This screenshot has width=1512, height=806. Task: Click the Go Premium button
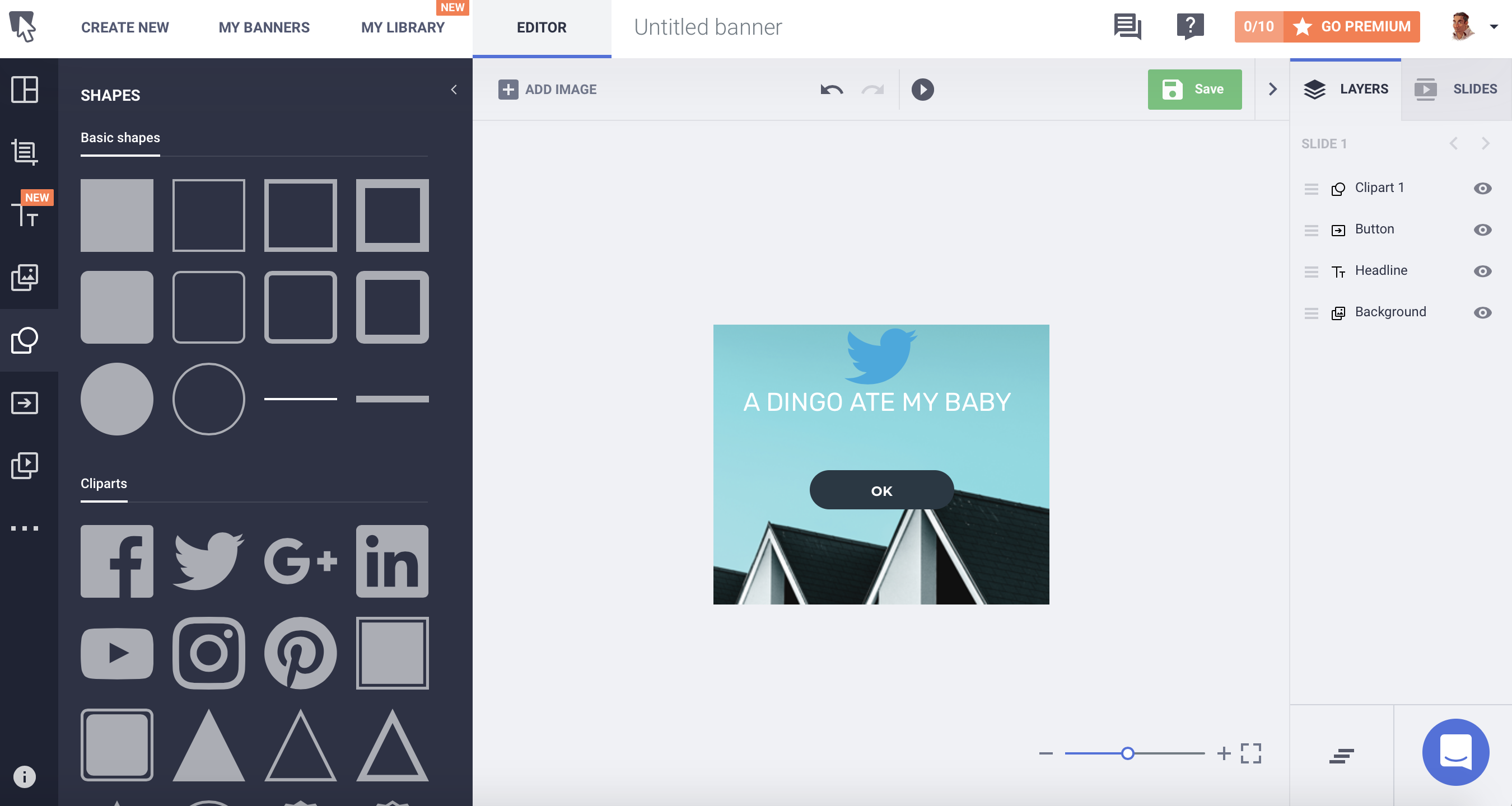pos(1353,27)
